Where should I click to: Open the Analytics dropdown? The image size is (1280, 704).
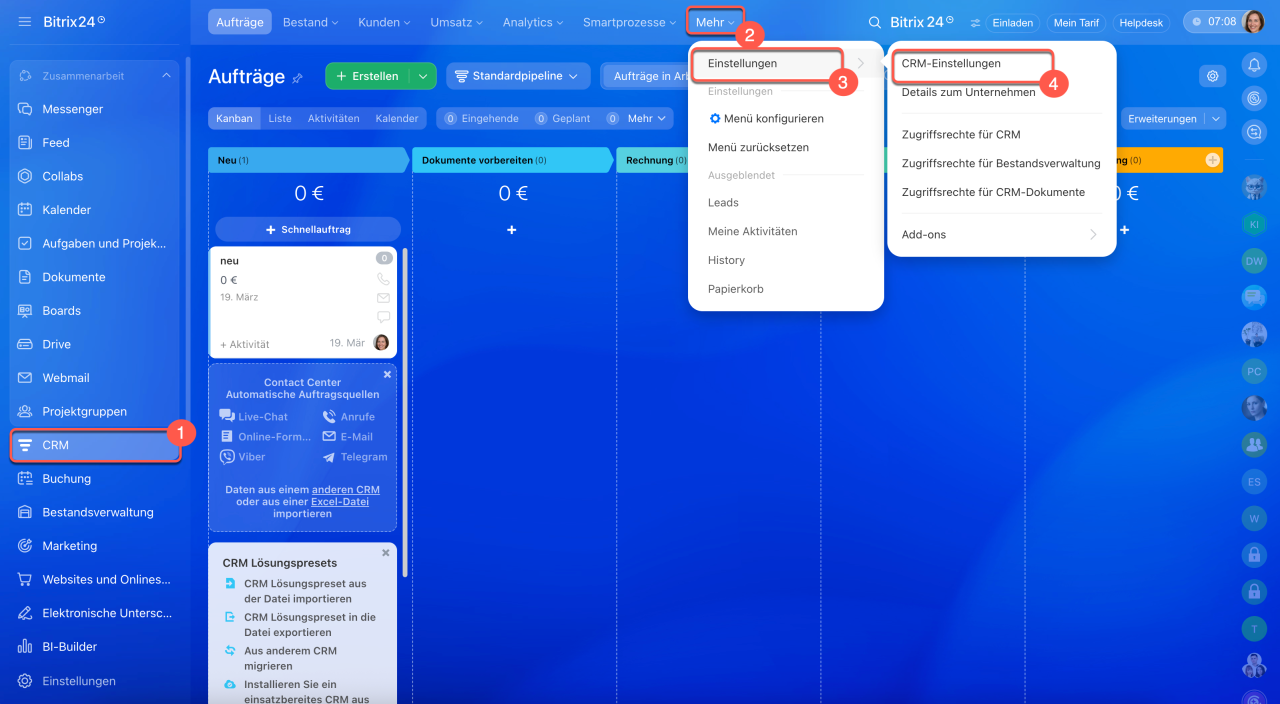(534, 22)
